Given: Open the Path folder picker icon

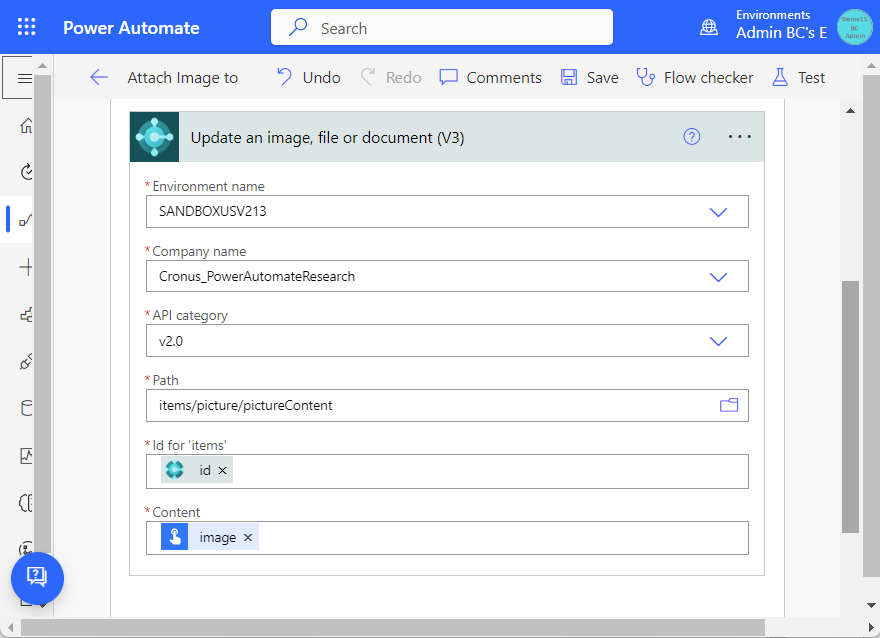Looking at the screenshot, I should [728, 405].
